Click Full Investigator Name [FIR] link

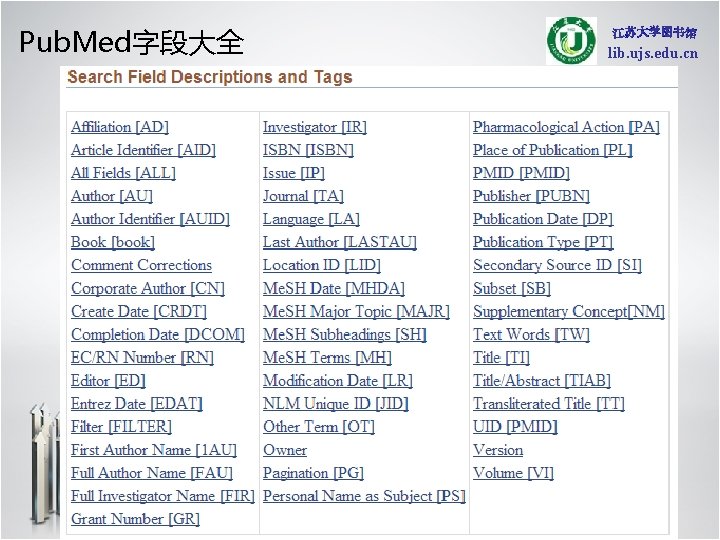(163, 496)
